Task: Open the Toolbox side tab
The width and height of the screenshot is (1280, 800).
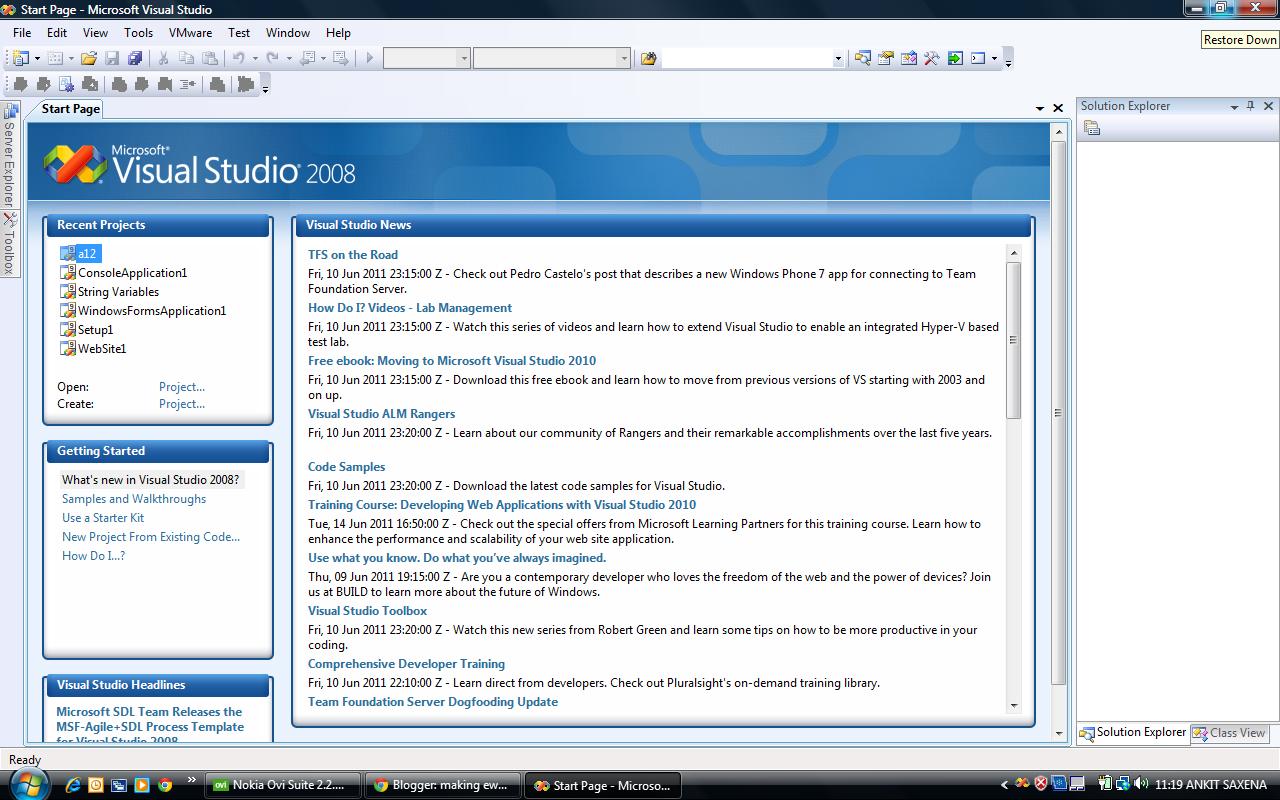Action: pyautogui.click(x=8, y=246)
